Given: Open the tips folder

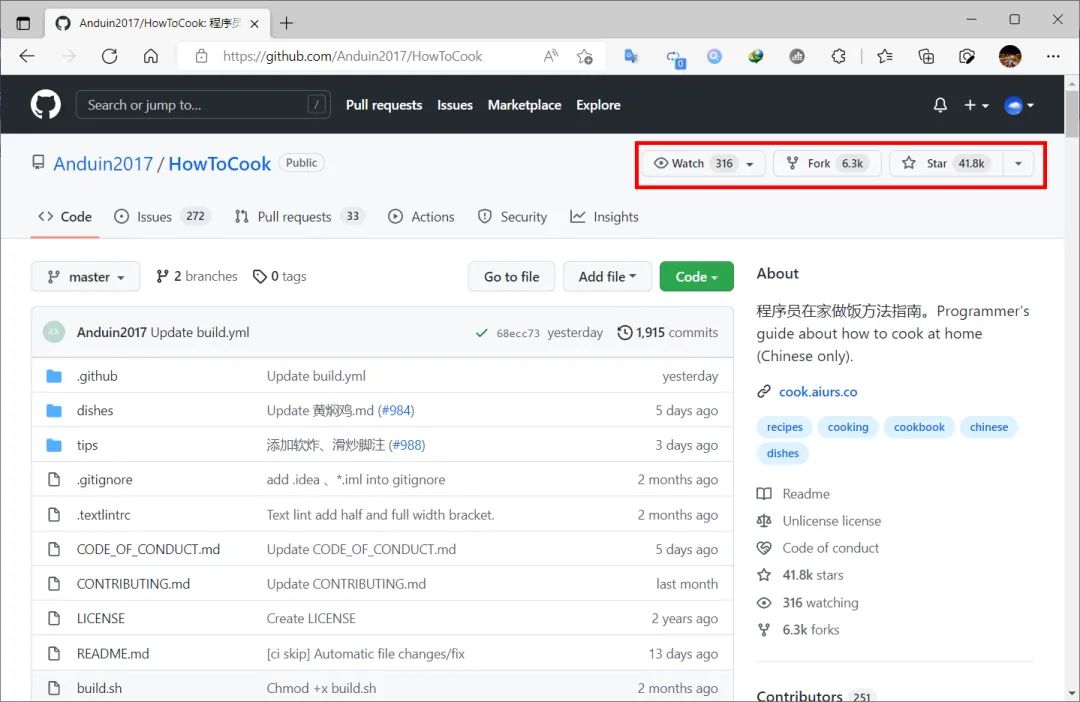Looking at the screenshot, I should tap(87, 445).
